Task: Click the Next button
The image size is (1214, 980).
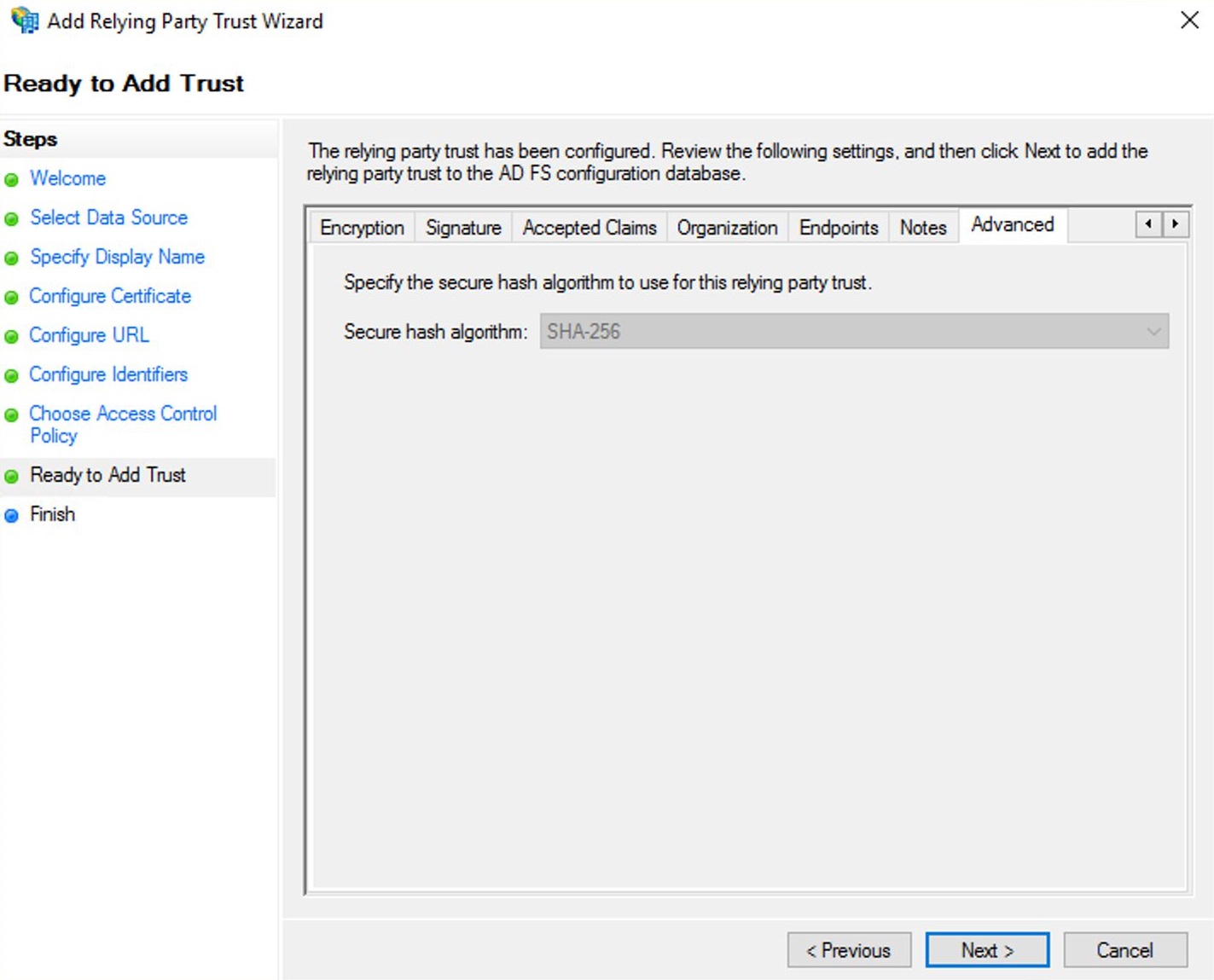Action: click(987, 950)
